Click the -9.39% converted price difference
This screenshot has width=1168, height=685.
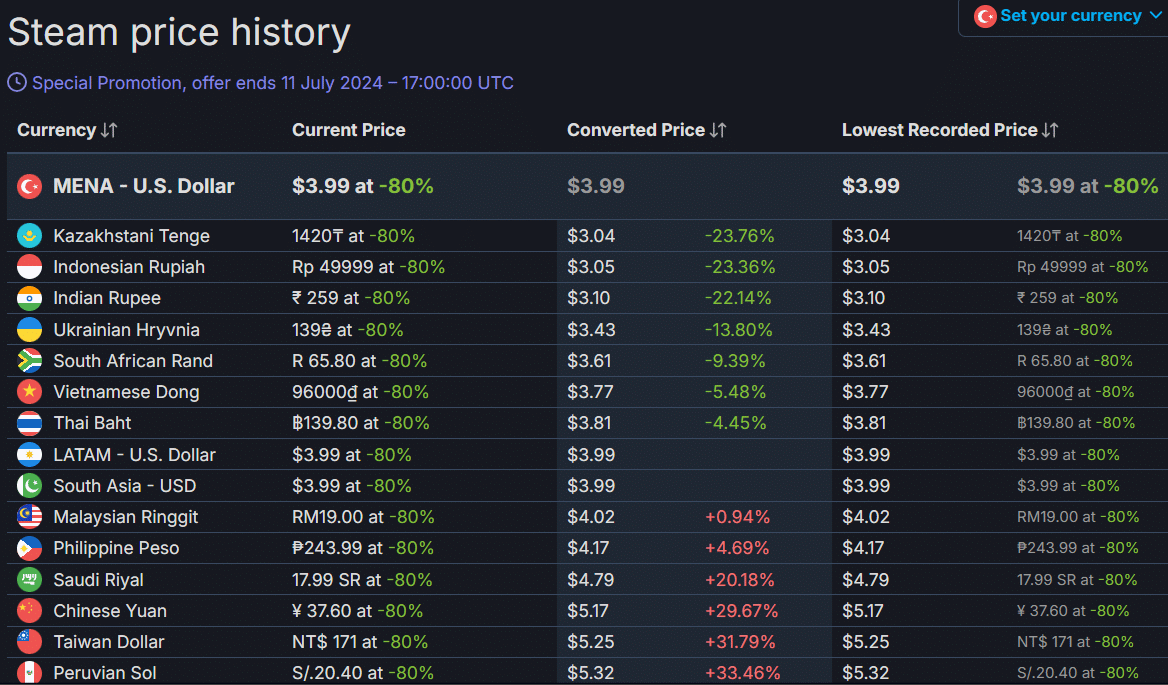tap(735, 361)
